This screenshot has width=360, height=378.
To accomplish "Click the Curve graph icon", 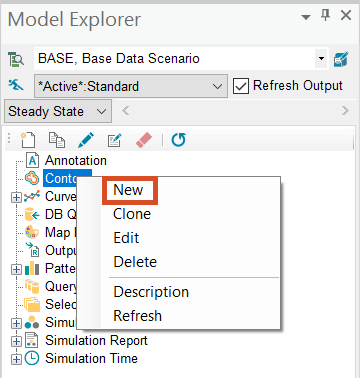I will (32, 196).
